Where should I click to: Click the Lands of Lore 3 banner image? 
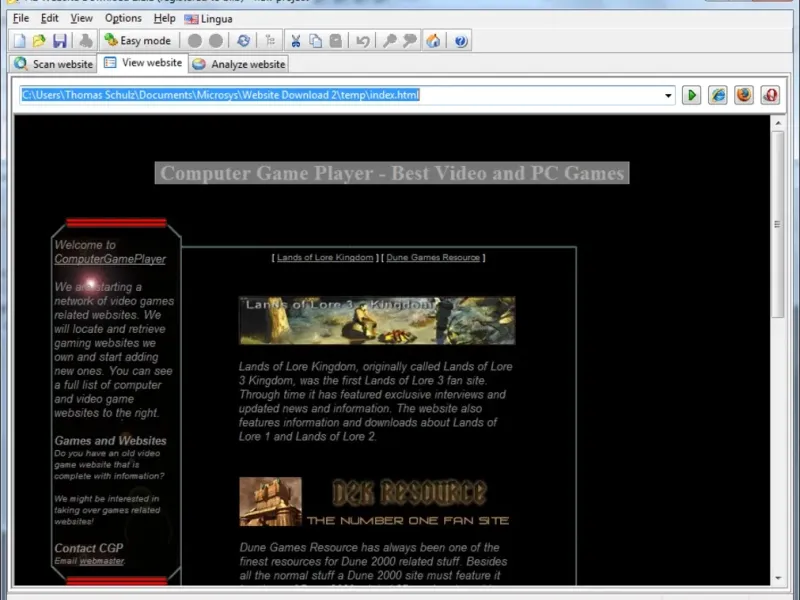tap(377, 320)
